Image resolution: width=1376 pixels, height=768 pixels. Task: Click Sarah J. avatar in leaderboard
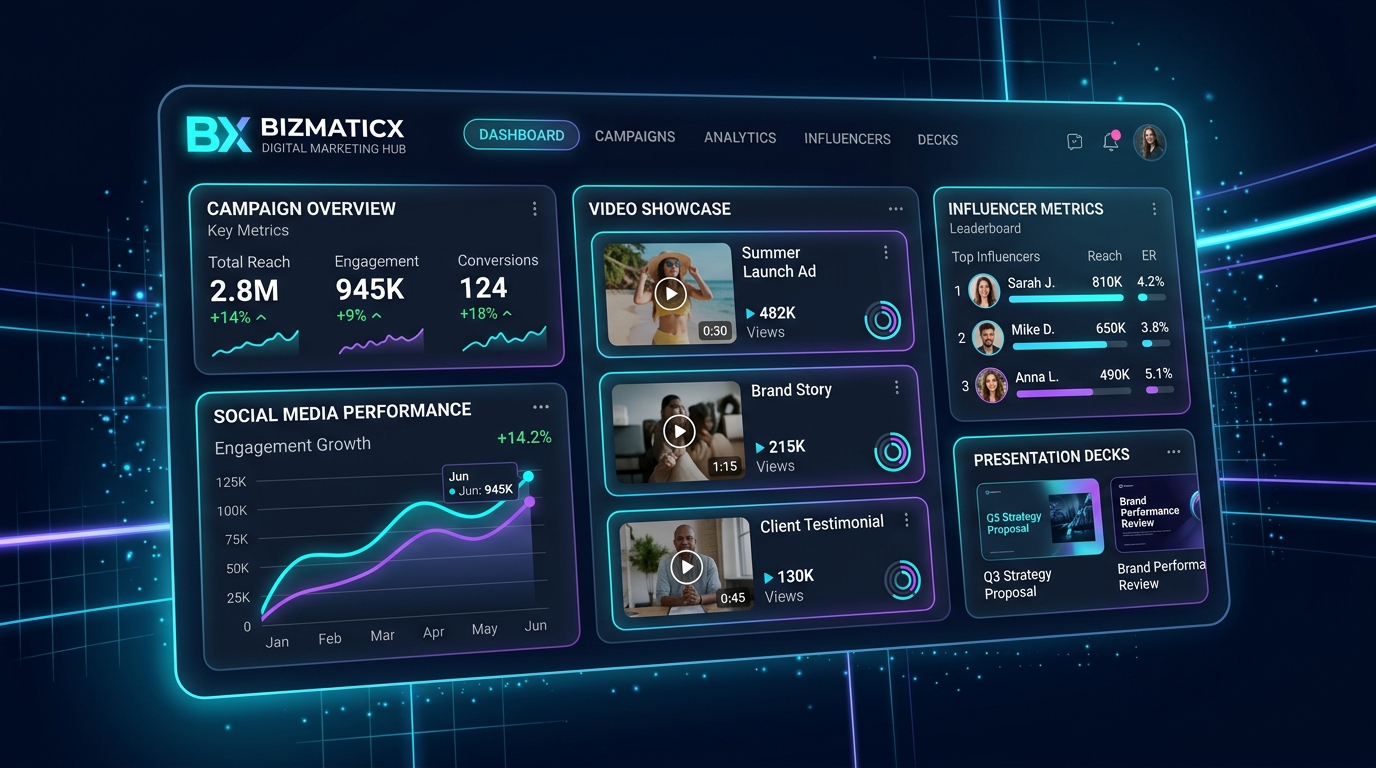pyautogui.click(x=984, y=290)
